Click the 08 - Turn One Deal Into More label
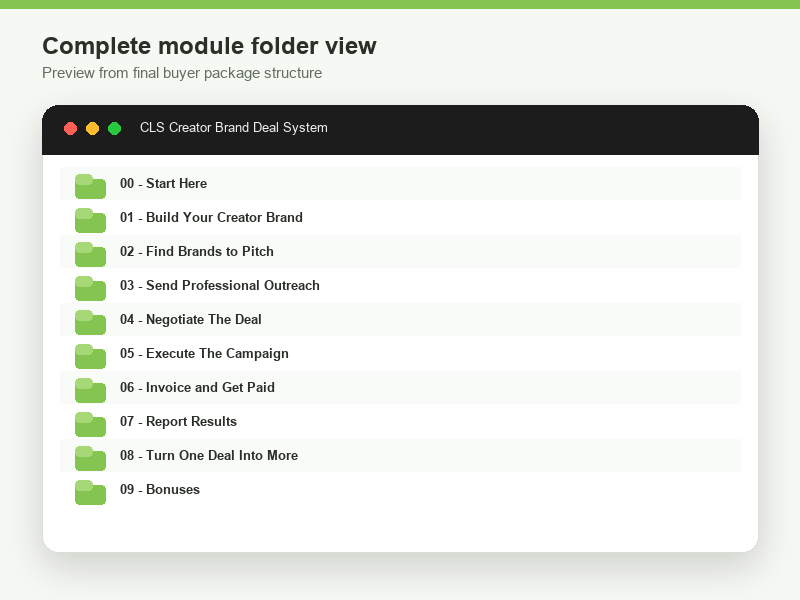Viewport: 800px width, 600px height. (x=209, y=455)
